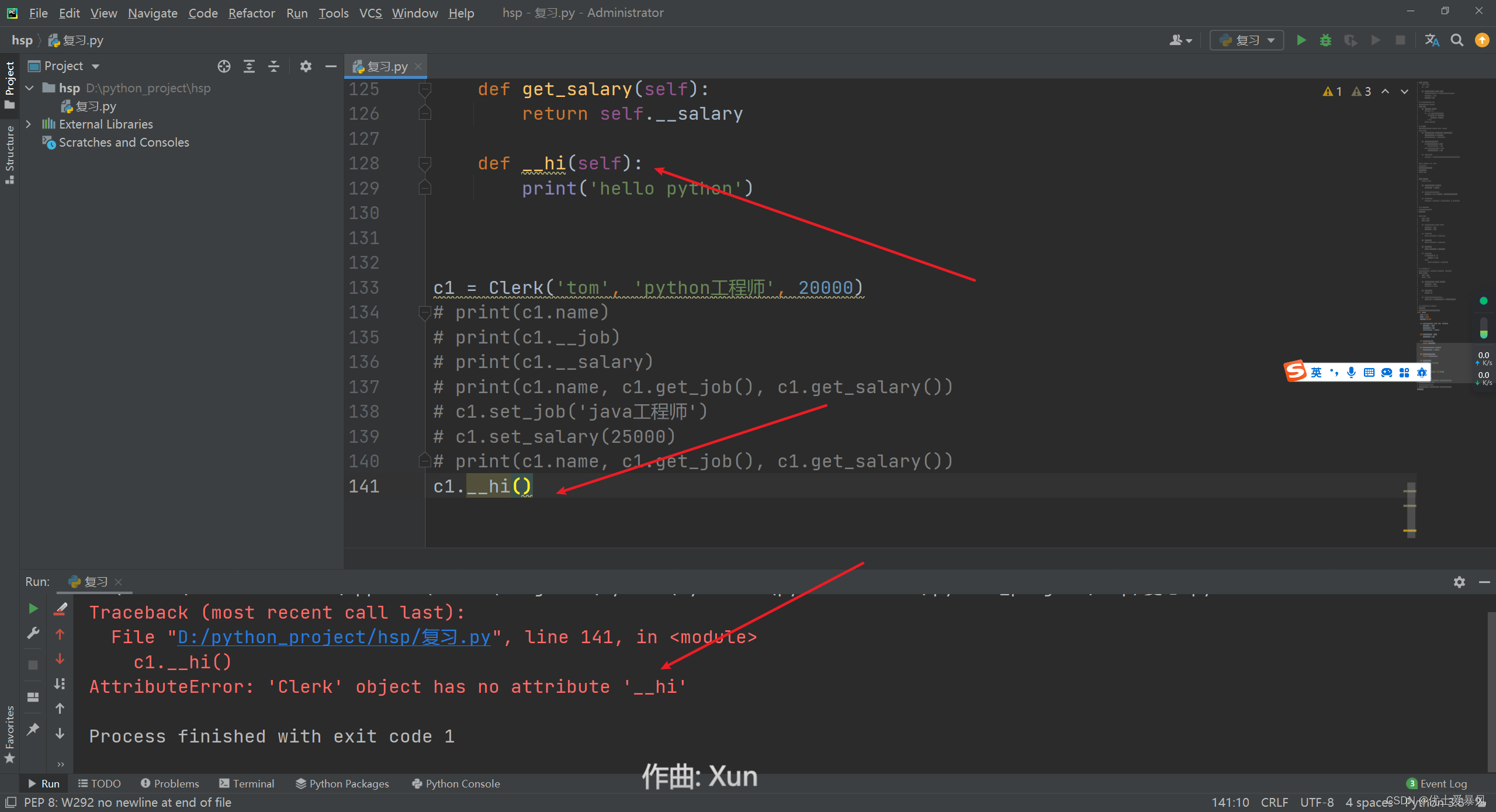
Task: Open the Project view dropdown
Action: pyautogui.click(x=64, y=66)
